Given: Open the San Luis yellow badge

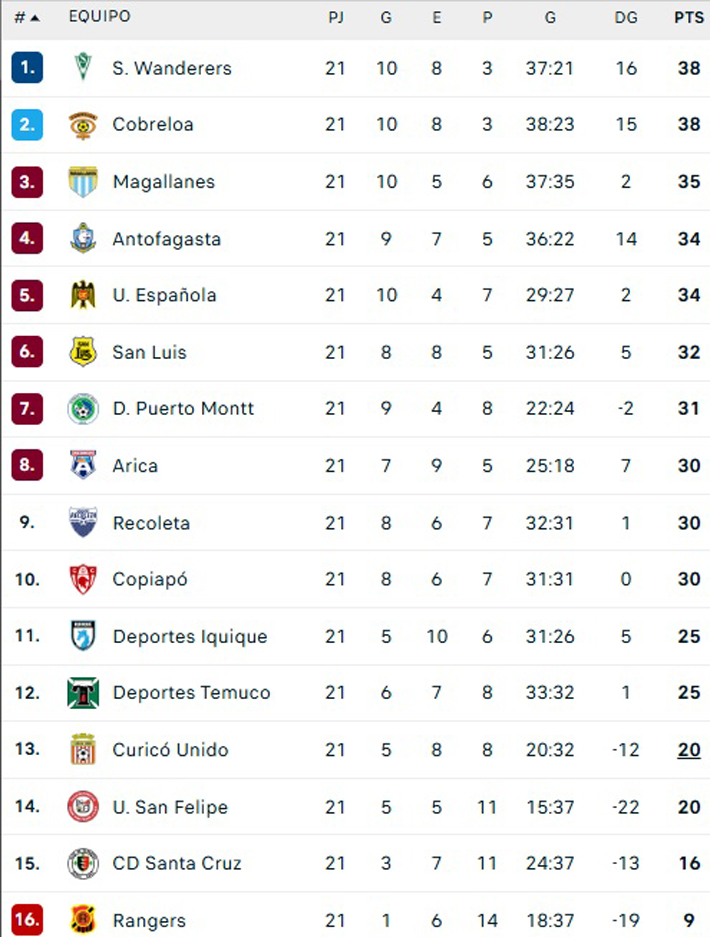Looking at the screenshot, I should 83,352.
